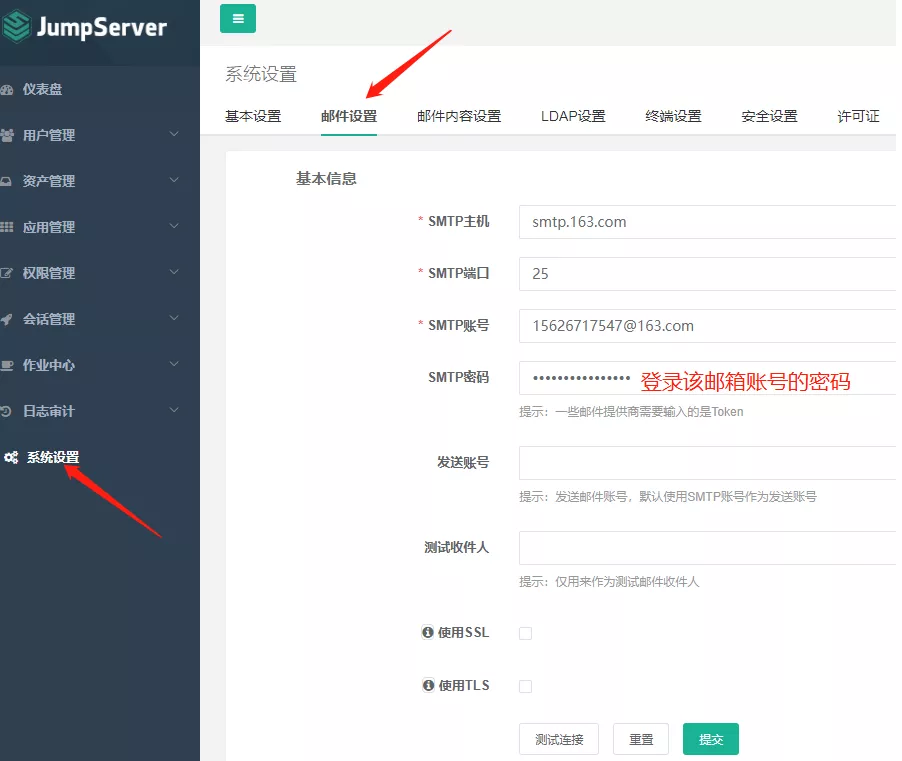Open the 安全设置 tab

[x=769, y=116]
